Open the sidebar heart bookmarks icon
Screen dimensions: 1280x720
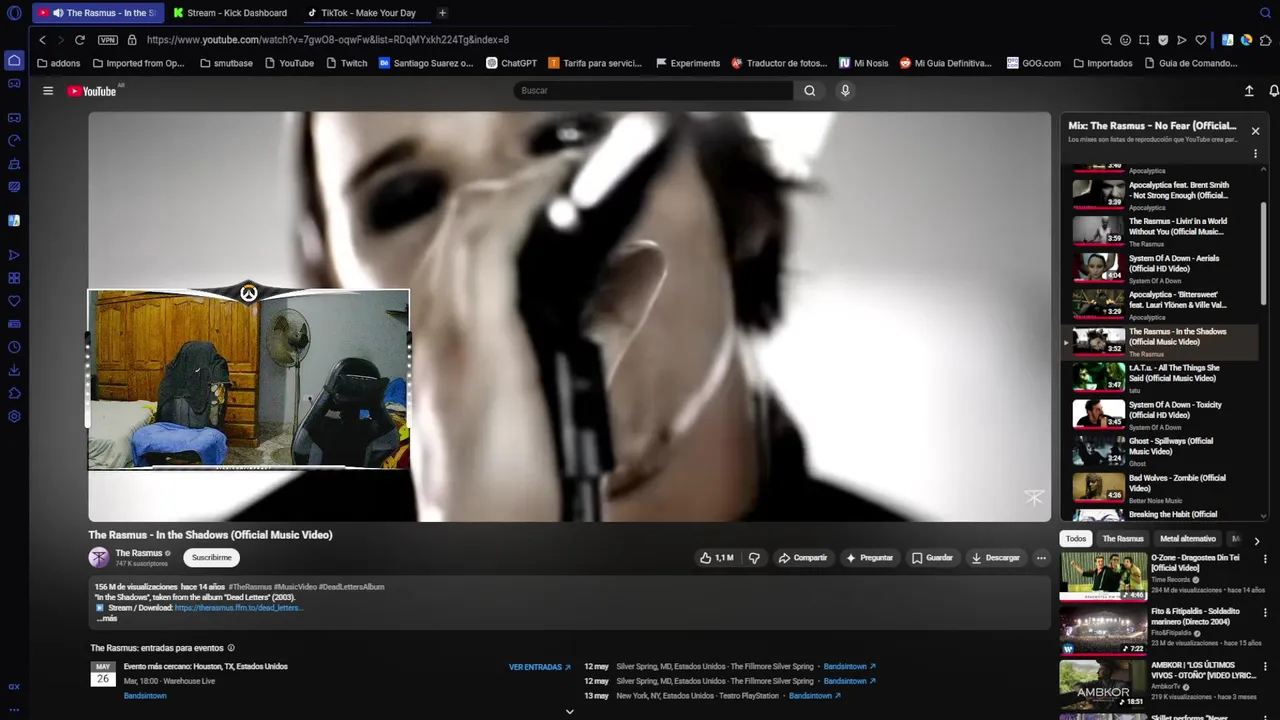click(x=14, y=301)
